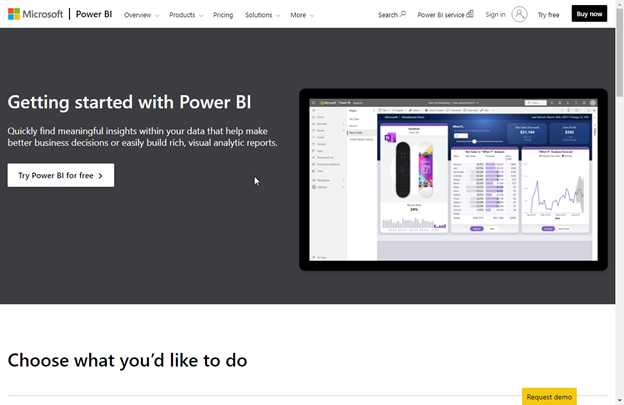
Task: Expand the Overview dropdown menu
Action: [141, 15]
